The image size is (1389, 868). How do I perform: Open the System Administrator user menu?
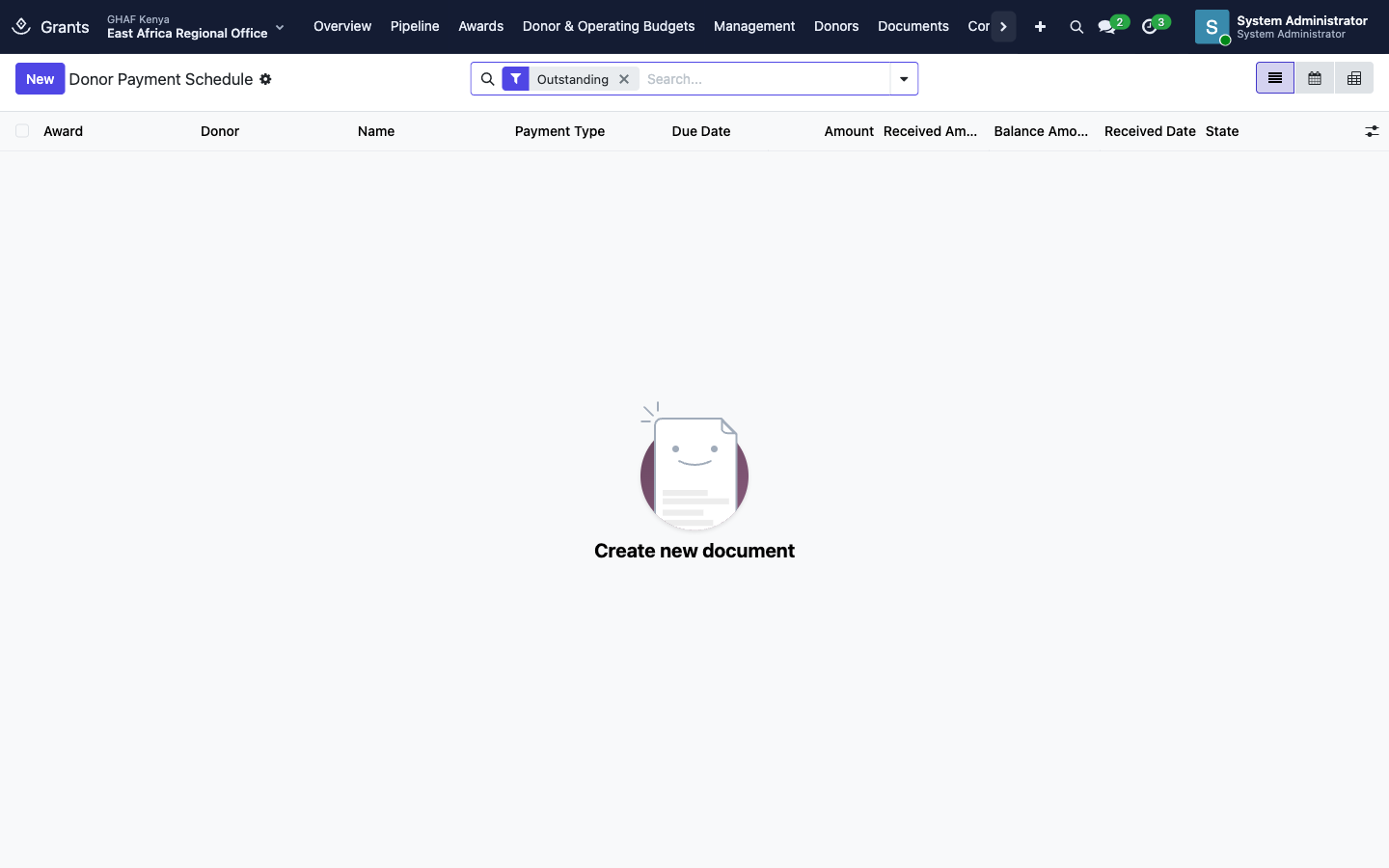[x=1283, y=27]
